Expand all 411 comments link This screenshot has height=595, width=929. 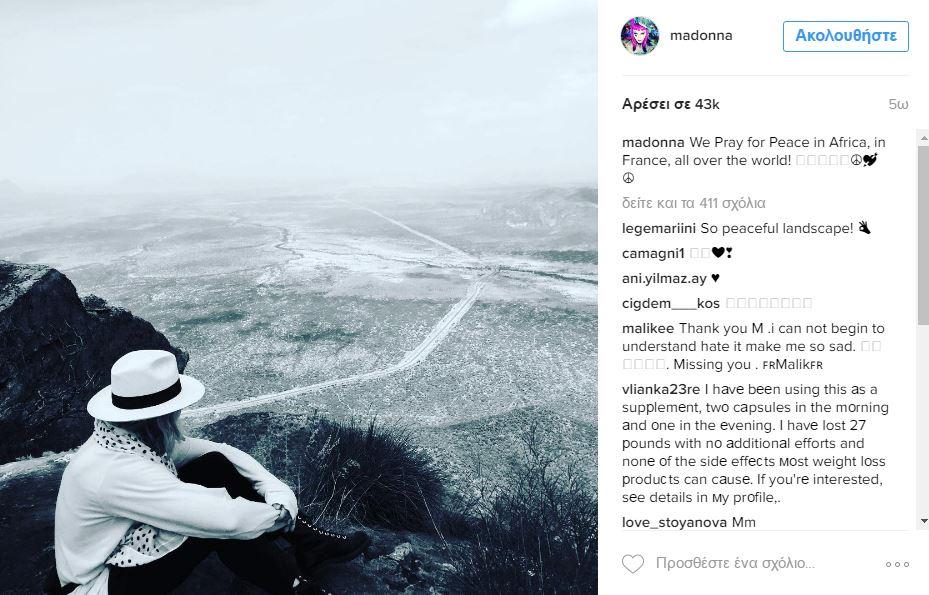tap(694, 203)
